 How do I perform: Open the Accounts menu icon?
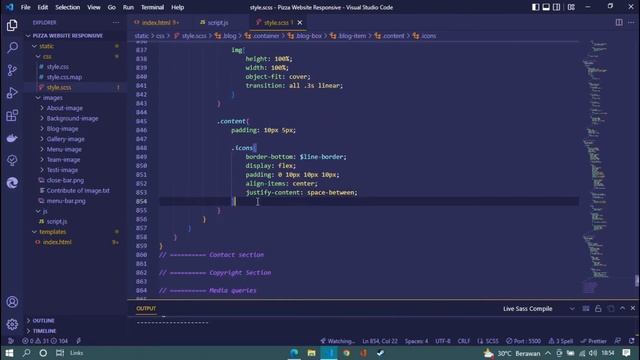(12, 302)
